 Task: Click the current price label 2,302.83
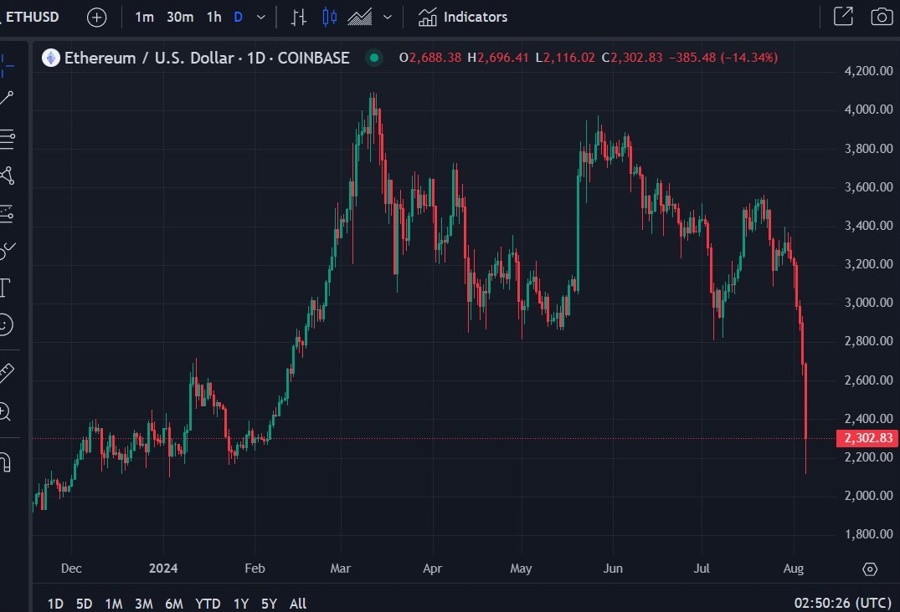(x=868, y=438)
